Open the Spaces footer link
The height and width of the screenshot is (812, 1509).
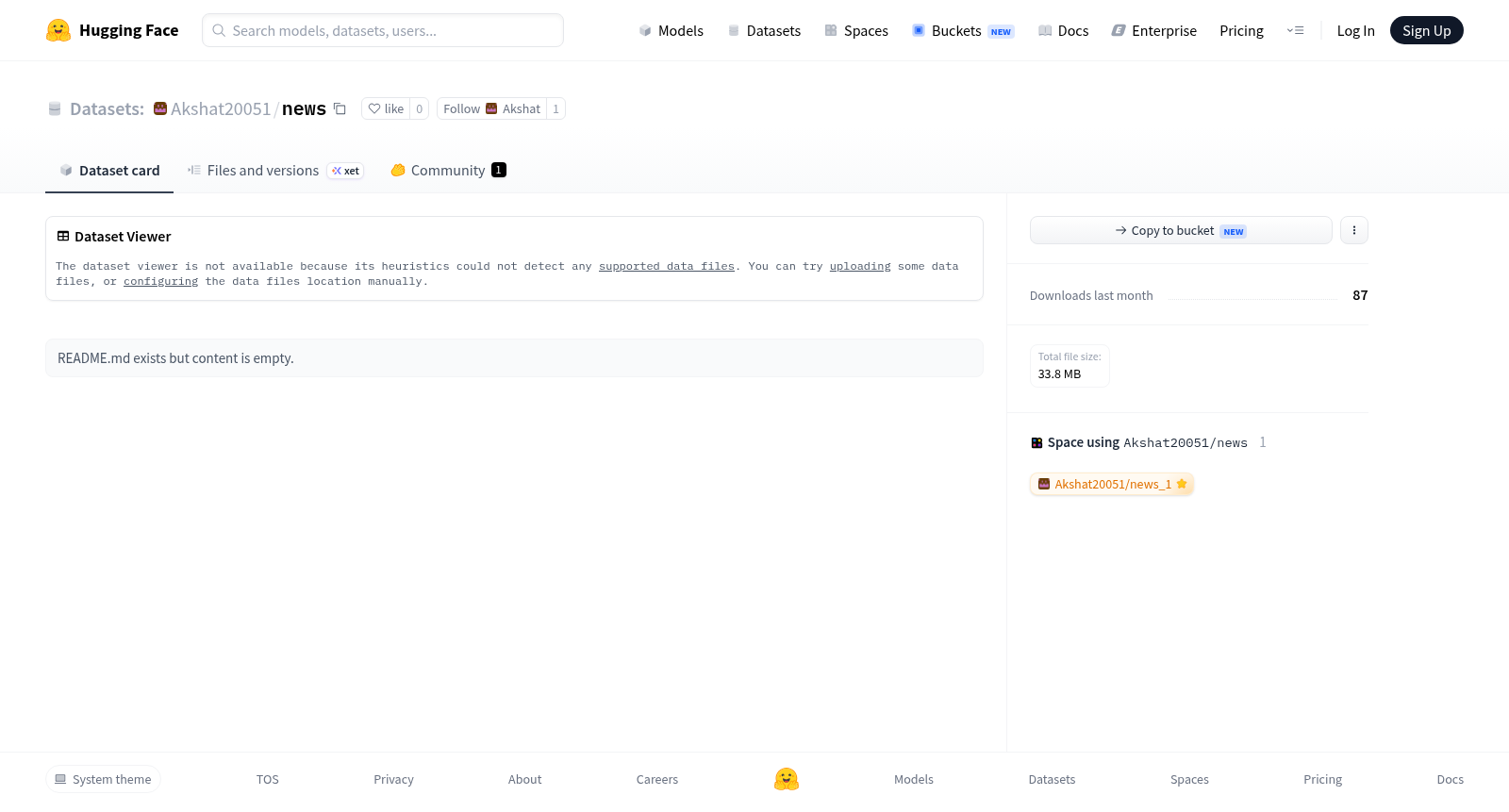1189,779
